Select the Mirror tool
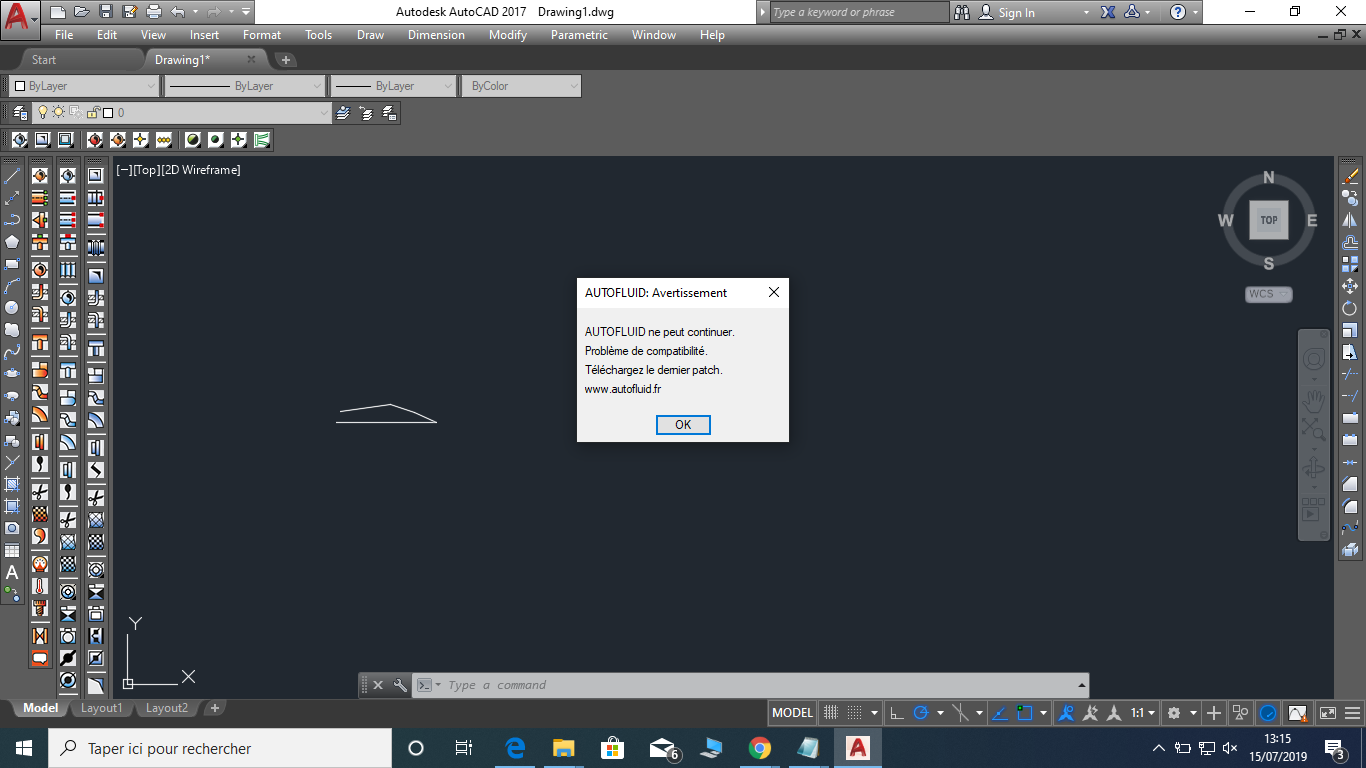This screenshot has width=1366, height=768. 1350,220
